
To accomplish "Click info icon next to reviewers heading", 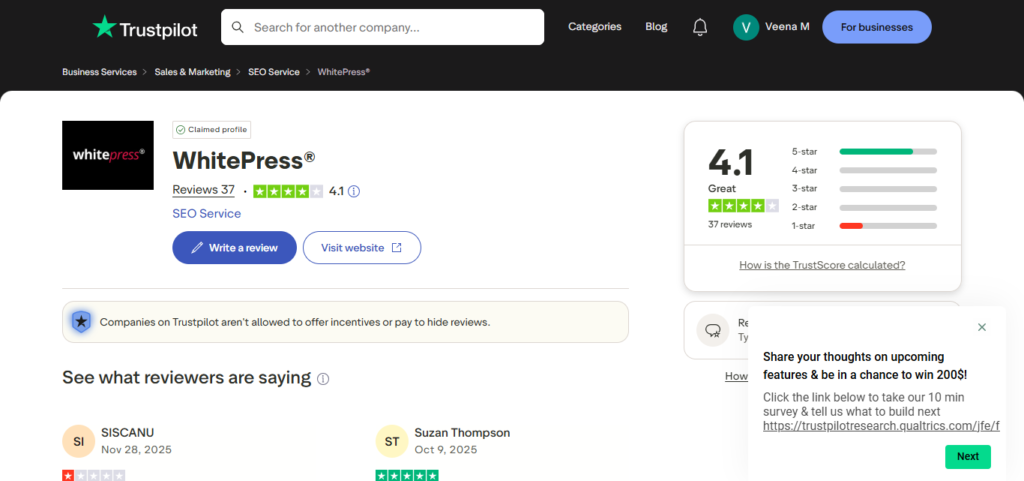I will (x=323, y=379).
